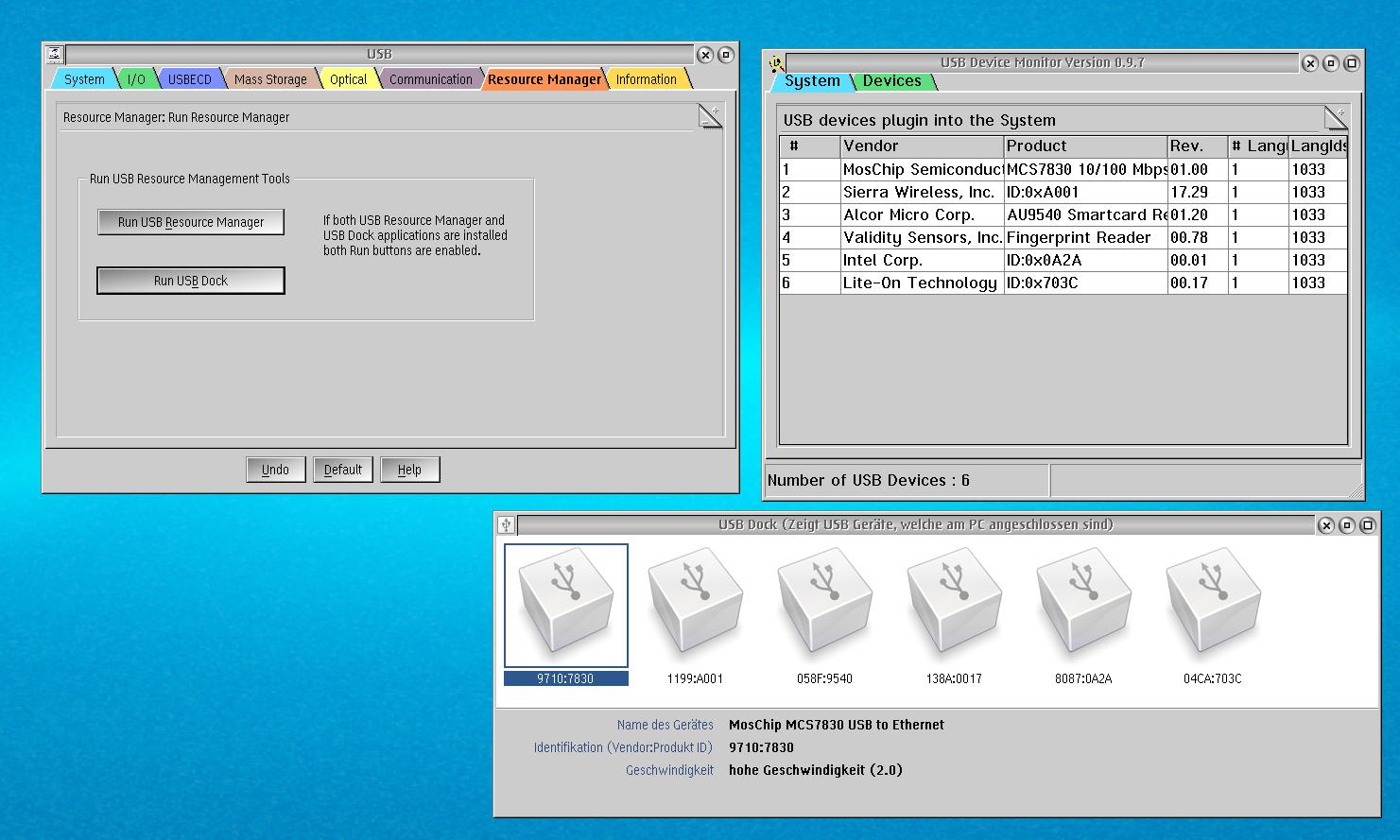
Task: Select the Validity Sensors, Inc. row
Action: point(1063,238)
